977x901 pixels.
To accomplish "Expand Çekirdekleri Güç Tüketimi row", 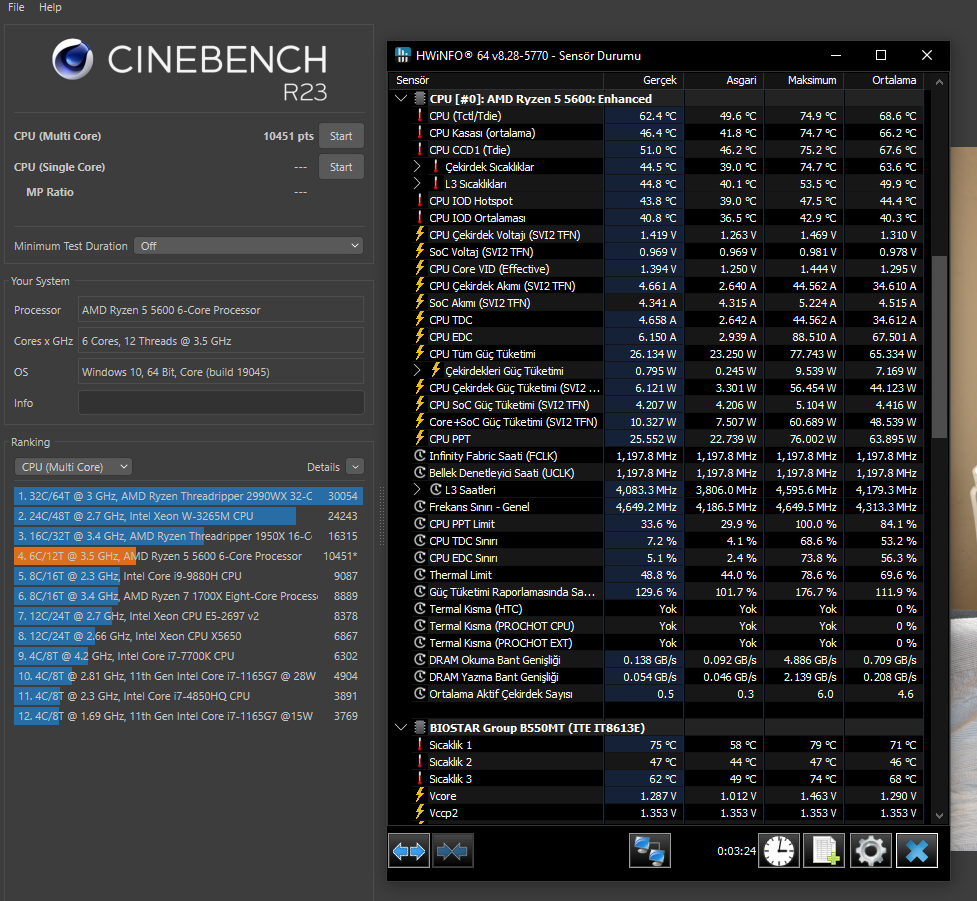I will pos(417,370).
